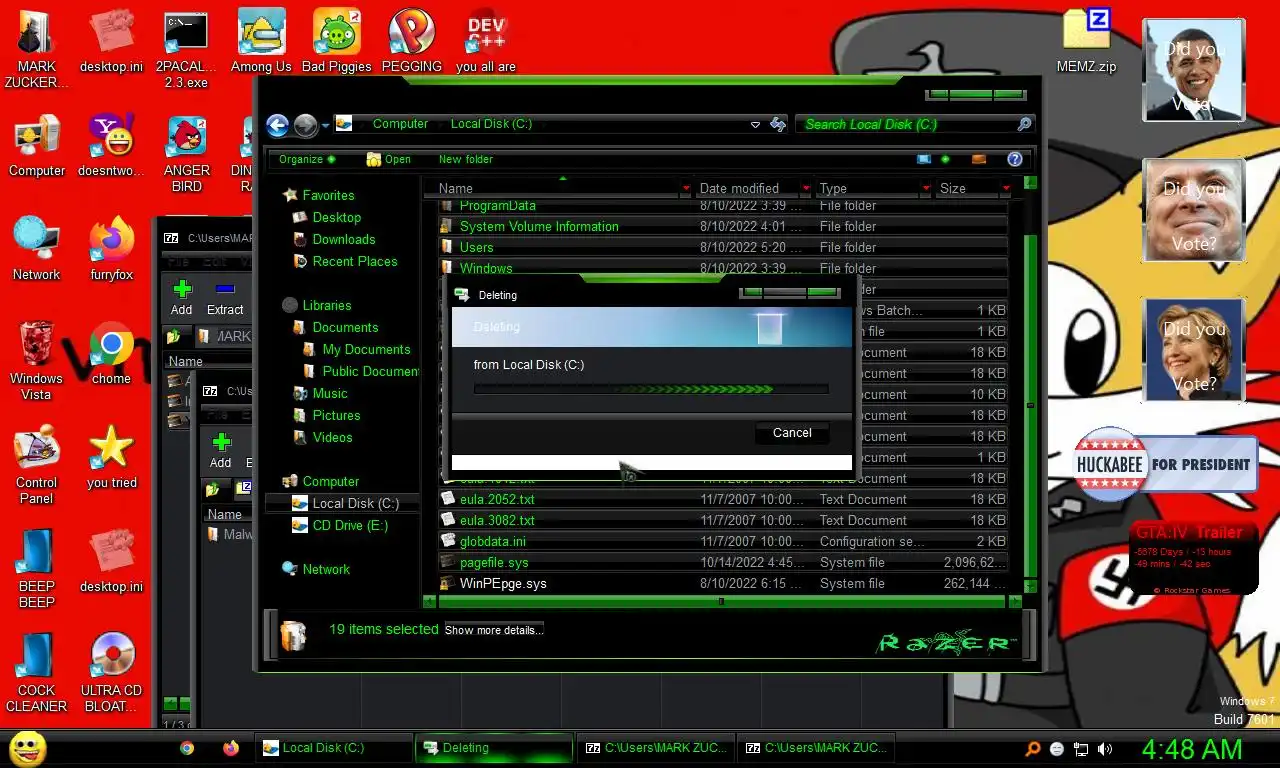This screenshot has width=1280, height=768.
Task: Open the Among Us desktop icon
Action: pos(261,40)
